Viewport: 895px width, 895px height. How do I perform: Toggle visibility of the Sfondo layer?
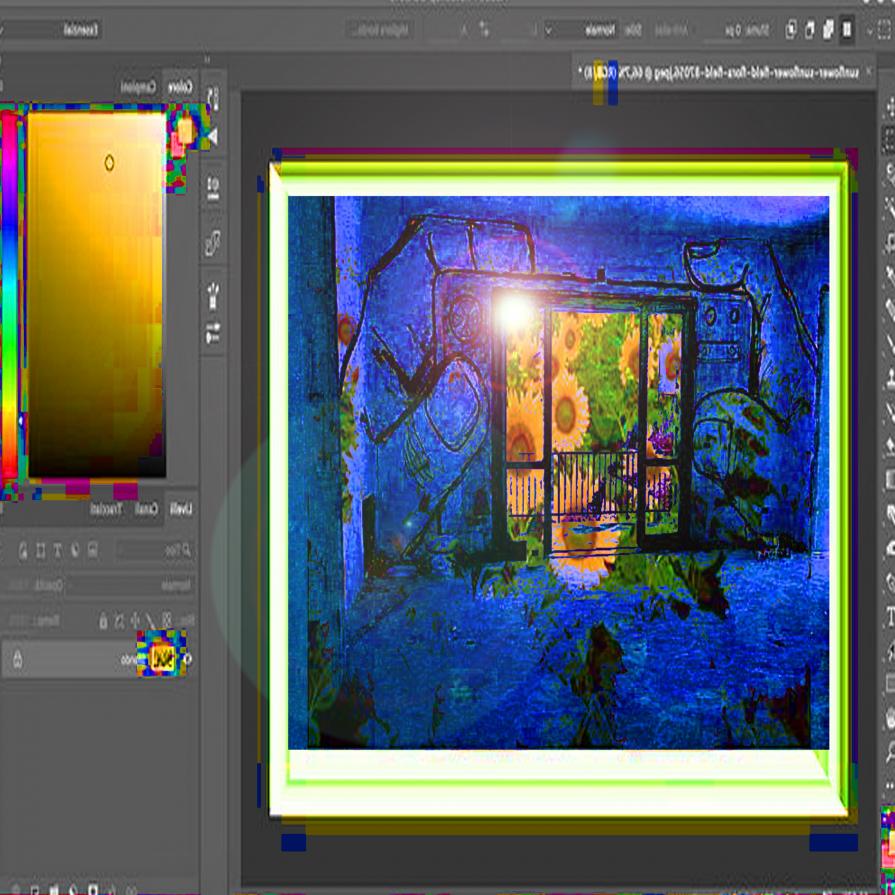tap(188, 658)
